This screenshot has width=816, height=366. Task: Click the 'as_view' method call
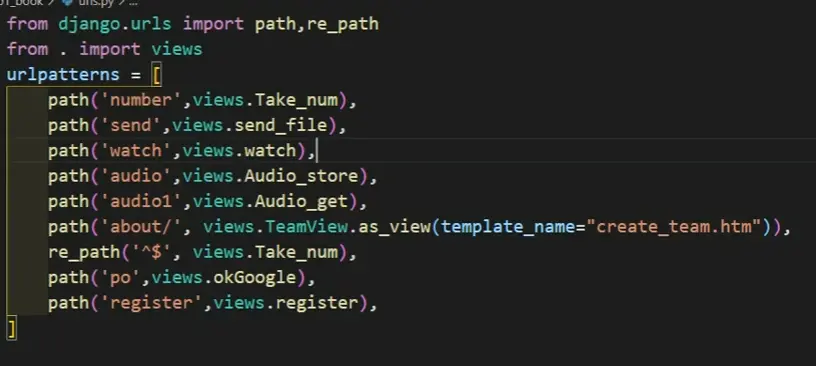[x=394, y=227]
